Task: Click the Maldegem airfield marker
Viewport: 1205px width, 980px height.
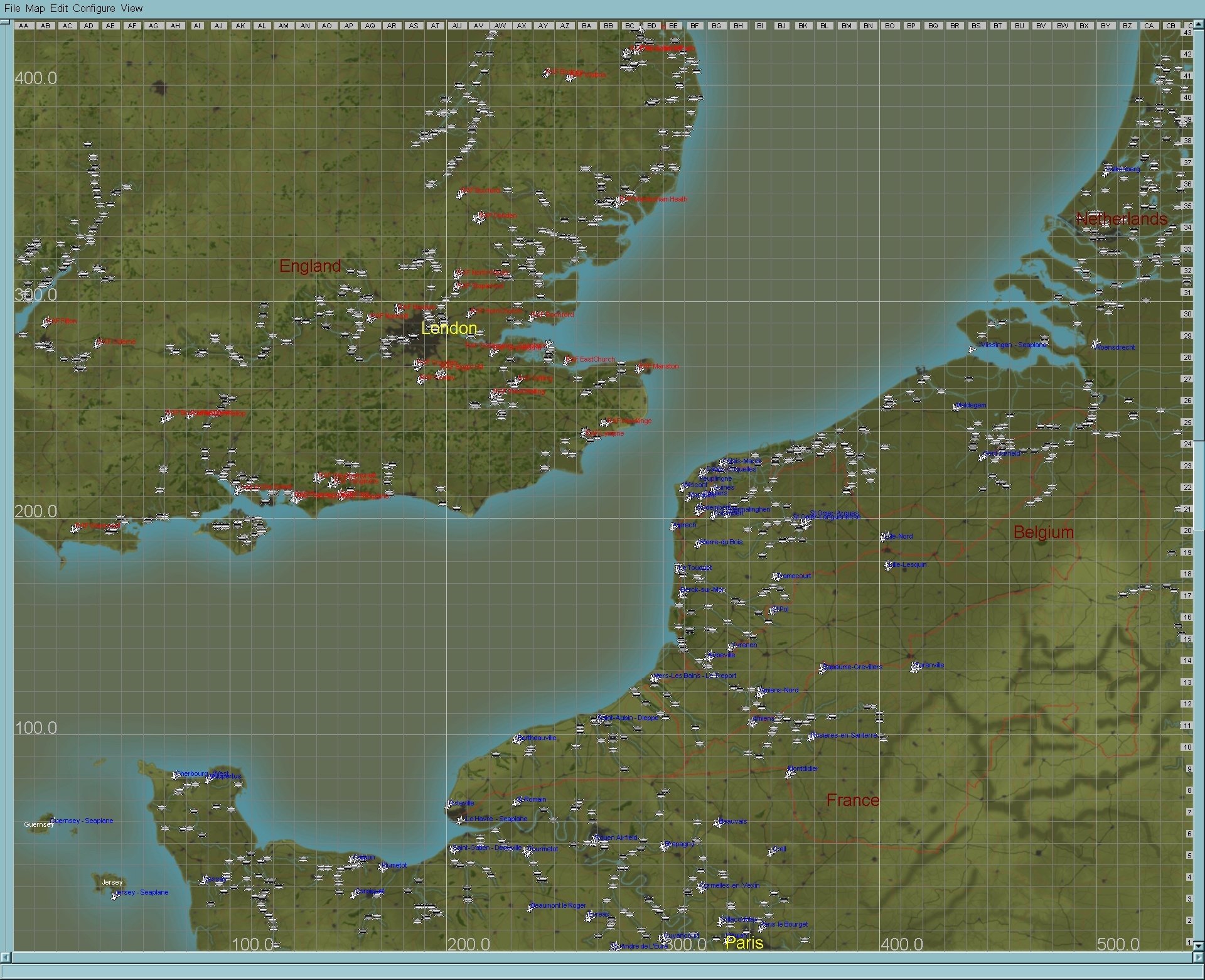Action: 956,407
